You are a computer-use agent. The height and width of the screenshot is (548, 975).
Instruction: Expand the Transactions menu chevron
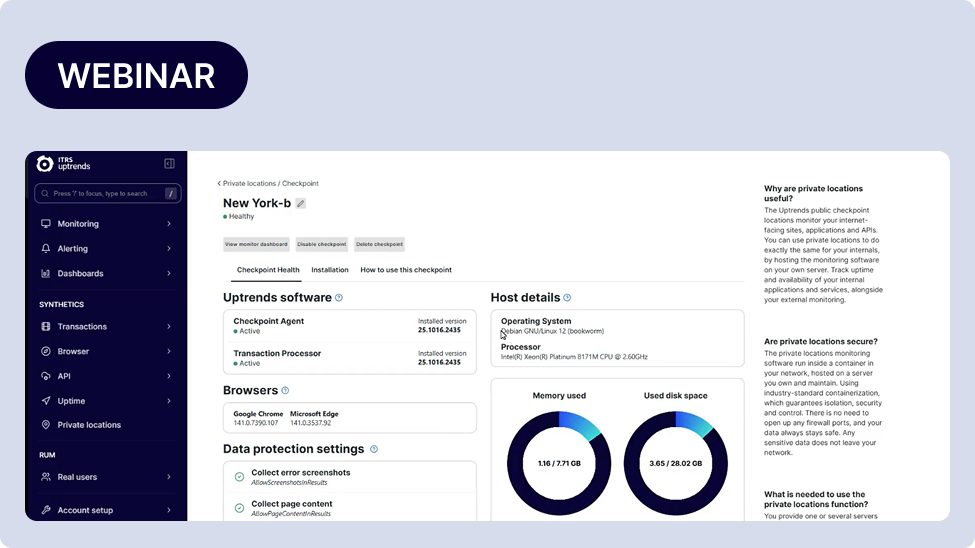169,327
